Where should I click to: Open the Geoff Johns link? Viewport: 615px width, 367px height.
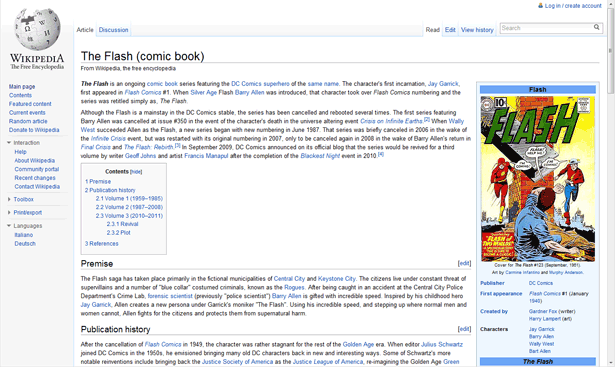pos(140,156)
